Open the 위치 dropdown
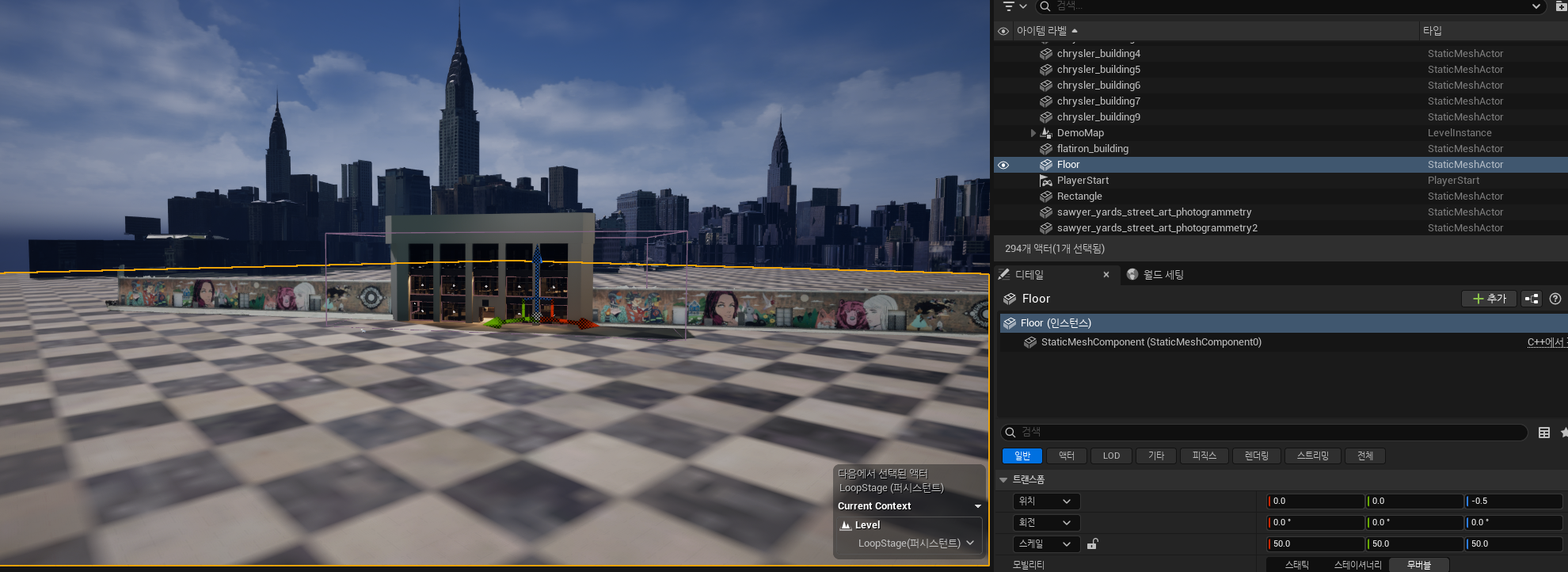 coord(1046,501)
